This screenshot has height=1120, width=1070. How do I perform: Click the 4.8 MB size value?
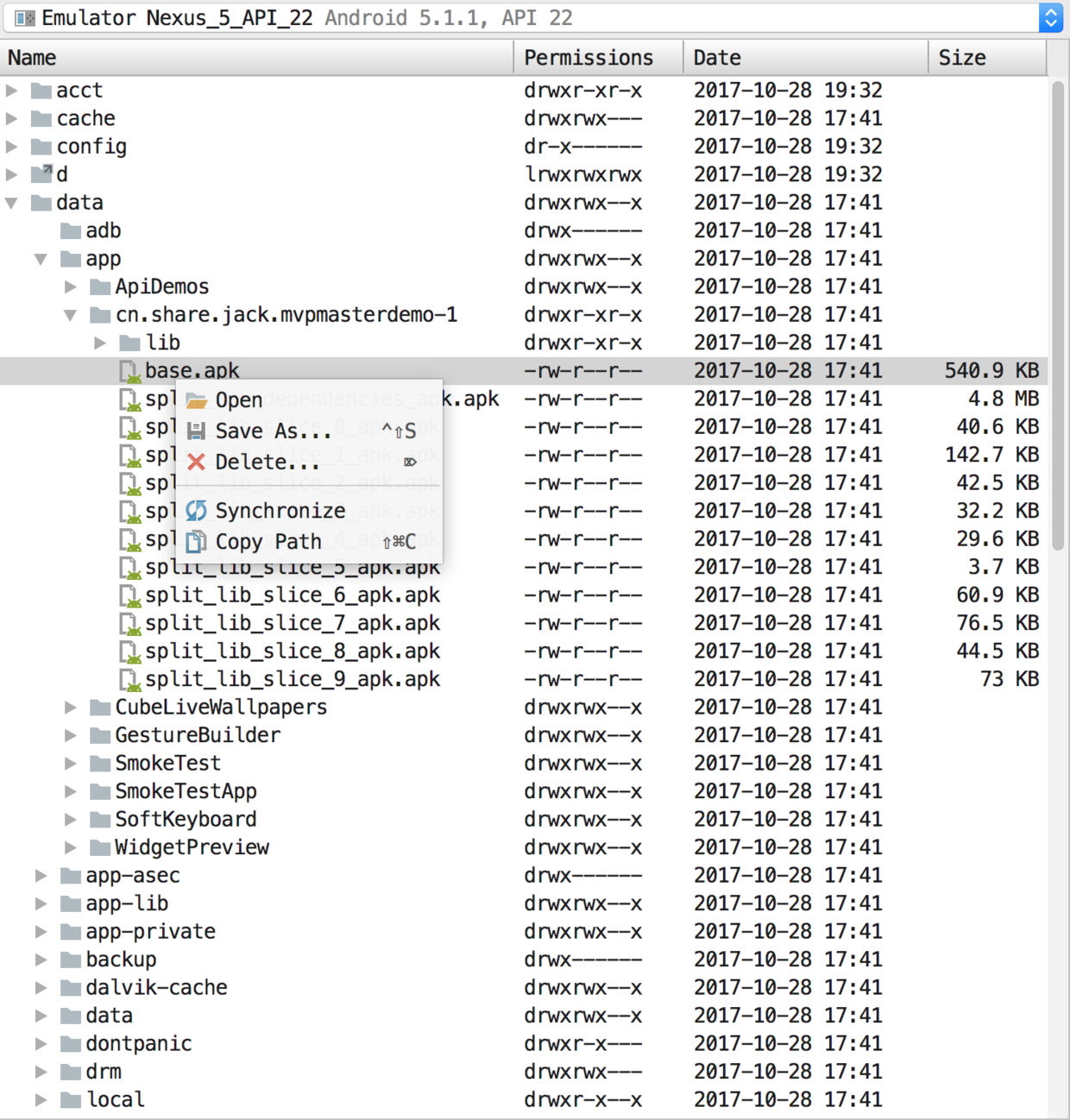point(1004,399)
